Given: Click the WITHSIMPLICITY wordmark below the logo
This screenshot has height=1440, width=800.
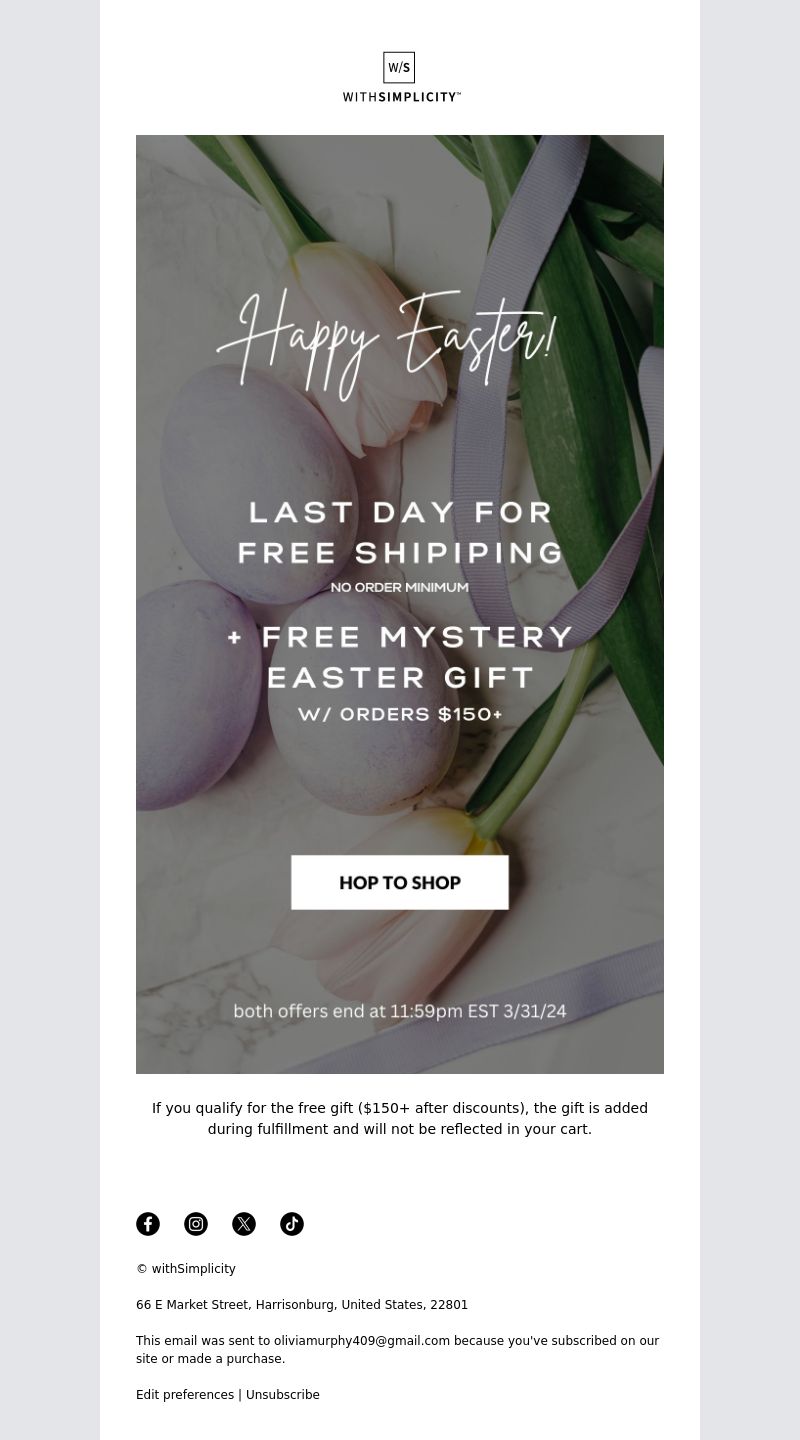Looking at the screenshot, I should pyautogui.click(x=401, y=97).
